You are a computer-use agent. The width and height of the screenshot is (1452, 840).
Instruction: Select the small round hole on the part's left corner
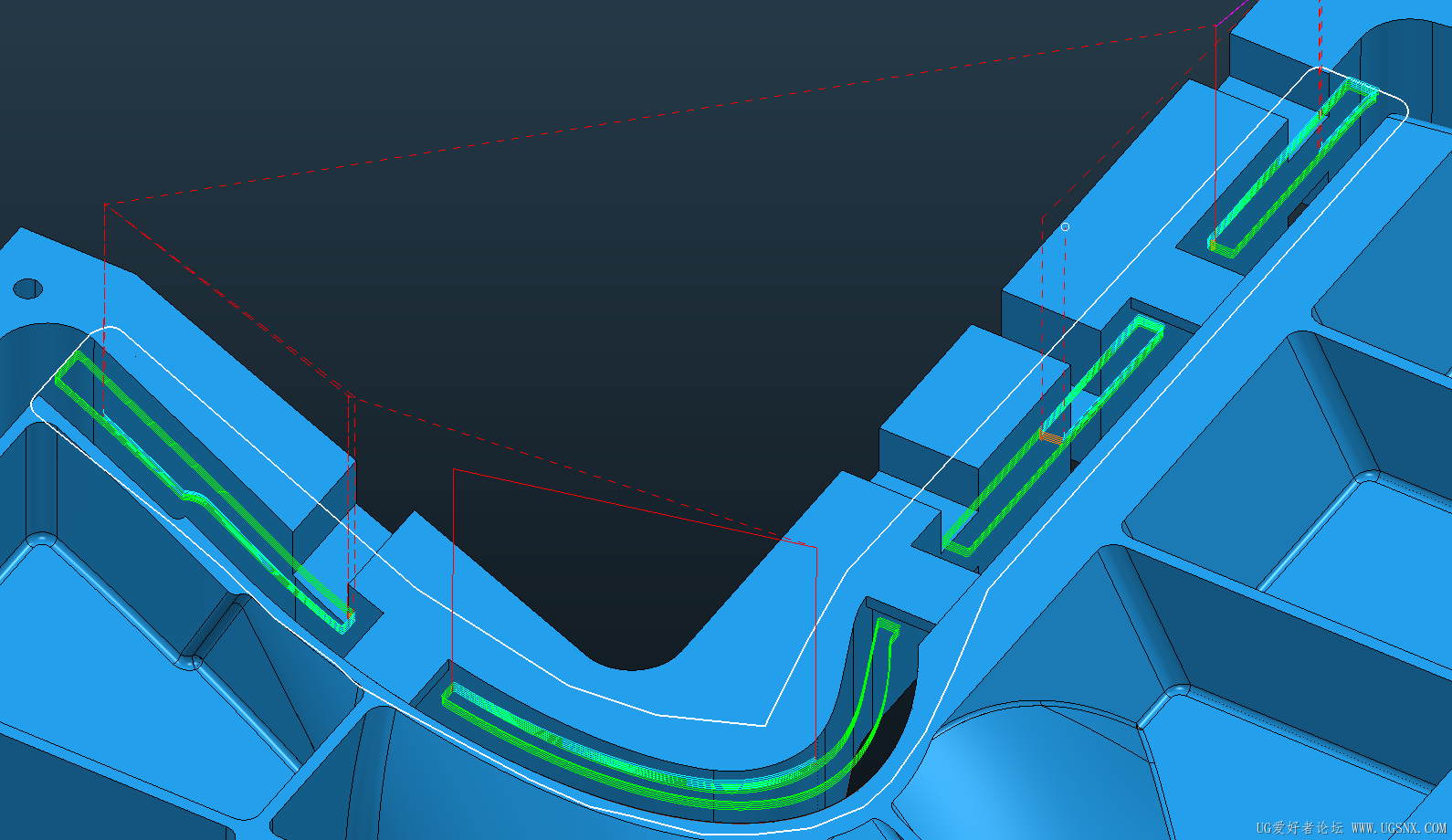click(28, 289)
